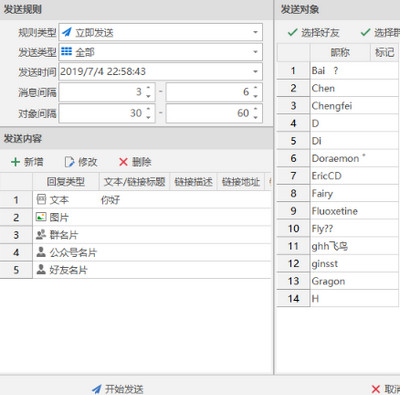Click the 选择好友 select friends button

[x=313, y=33]
